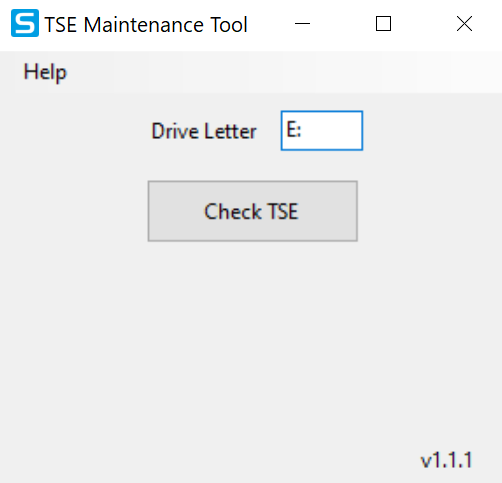Click the blue S application icon
Screen dimensions: 502x483
click(25, 23)
